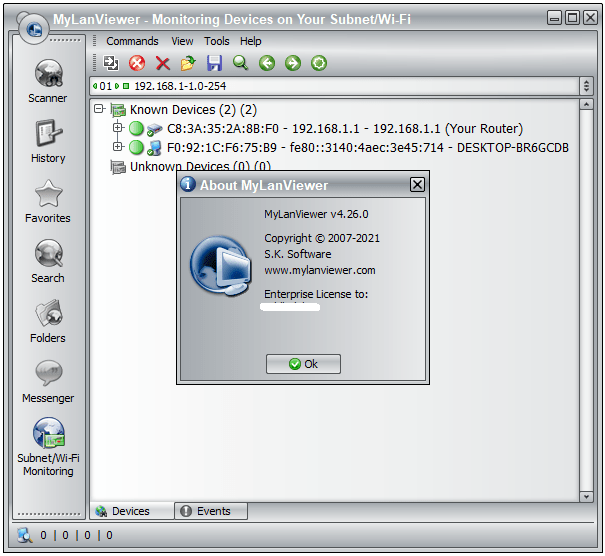The width and height of the screenshot is (605, 556).
Task: Click the www.mylanviewer.com link
Action: pos(319,270)
